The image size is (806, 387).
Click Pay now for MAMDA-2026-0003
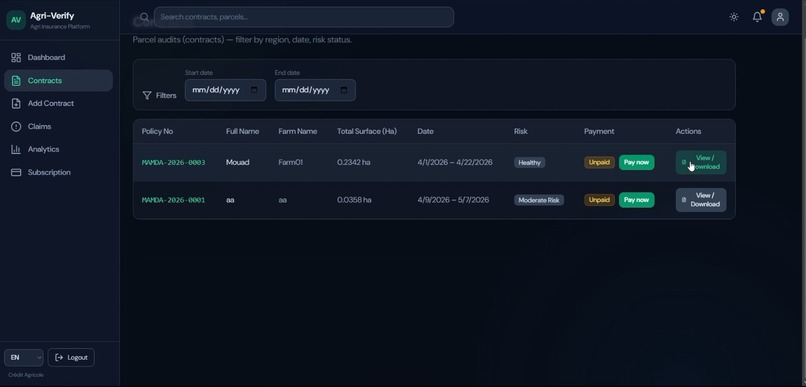(636, 162)
